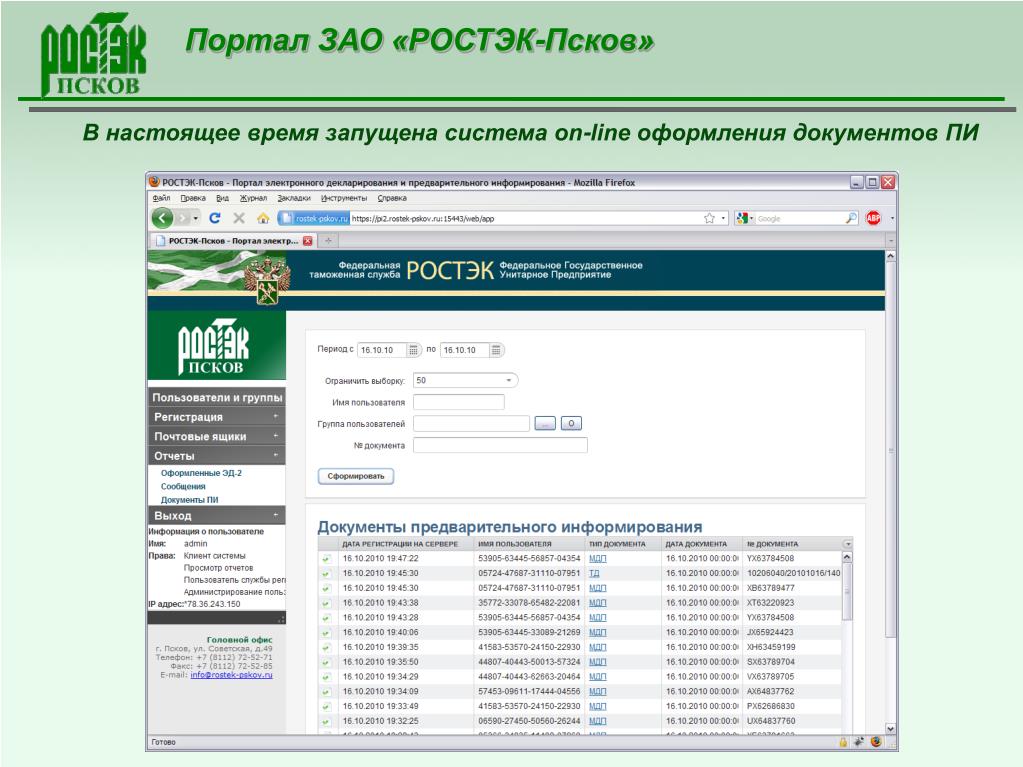Image resolution: width=1023 pixels, height=767 pixels.
Task: Sort by 'Дата регистрации на сервере' column header
Action: tap(400, 544)
